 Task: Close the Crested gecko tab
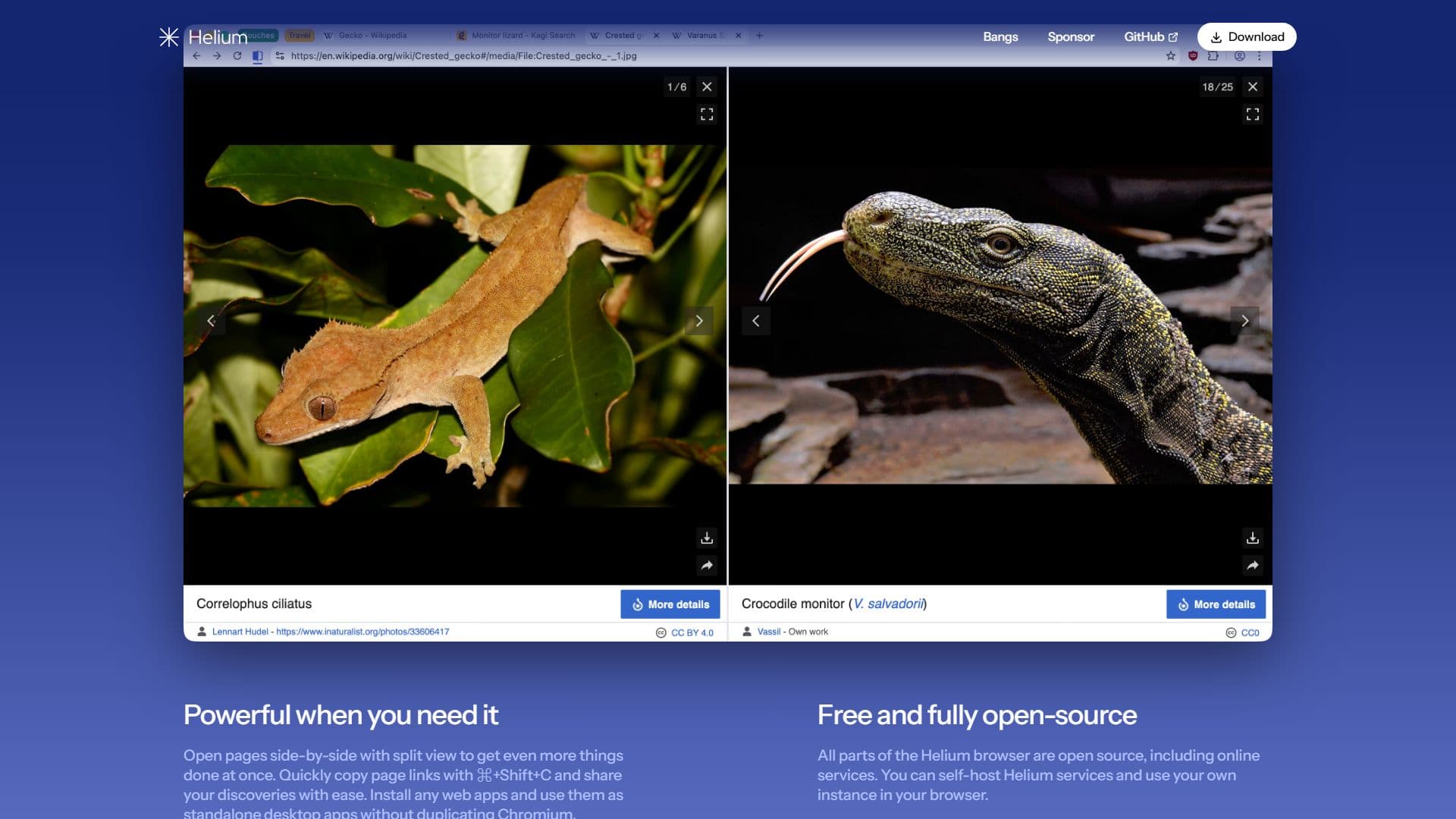(656, 35)
